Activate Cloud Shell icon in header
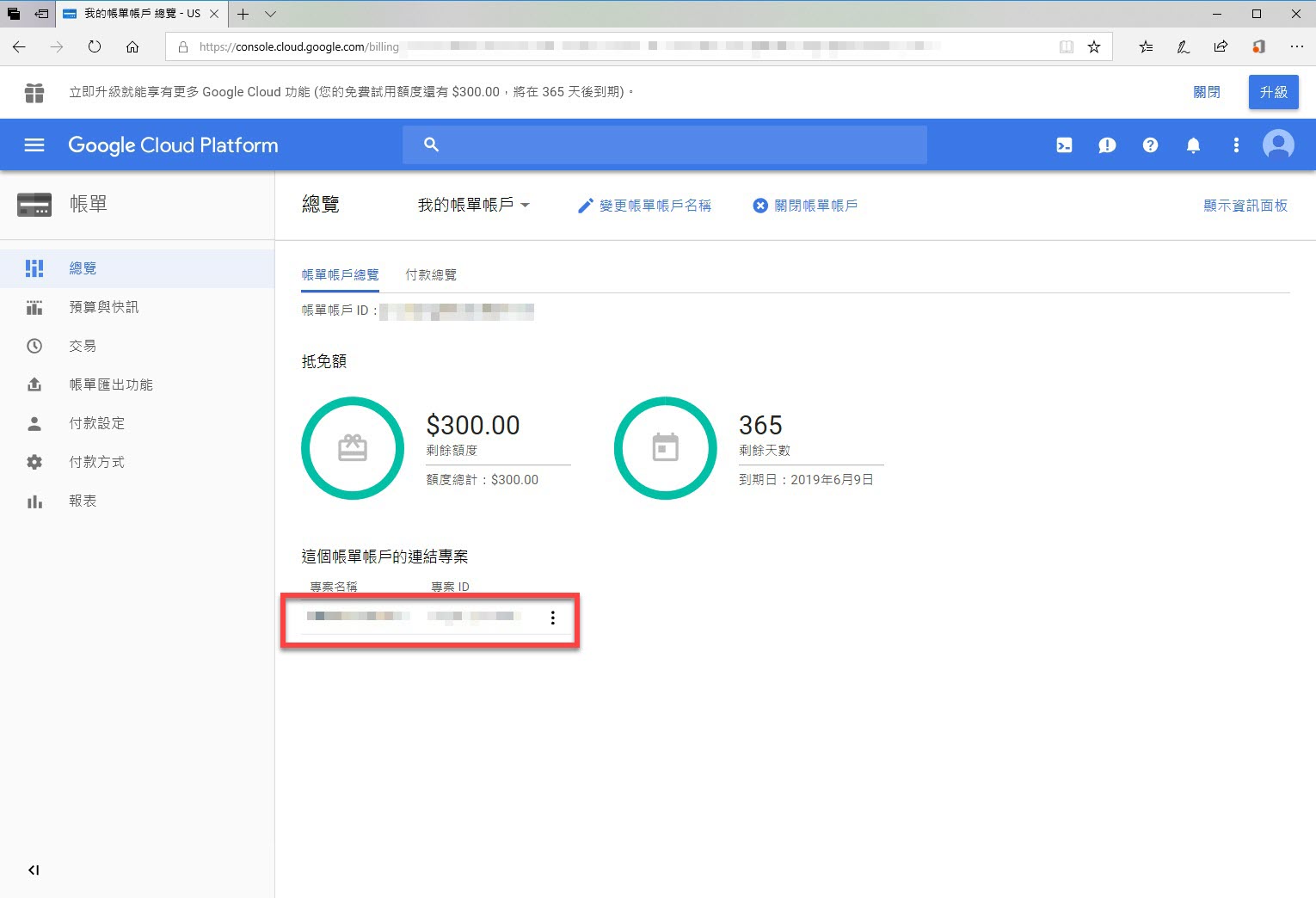Screen dimensions: 1316x898 (x=1064, y=145)
